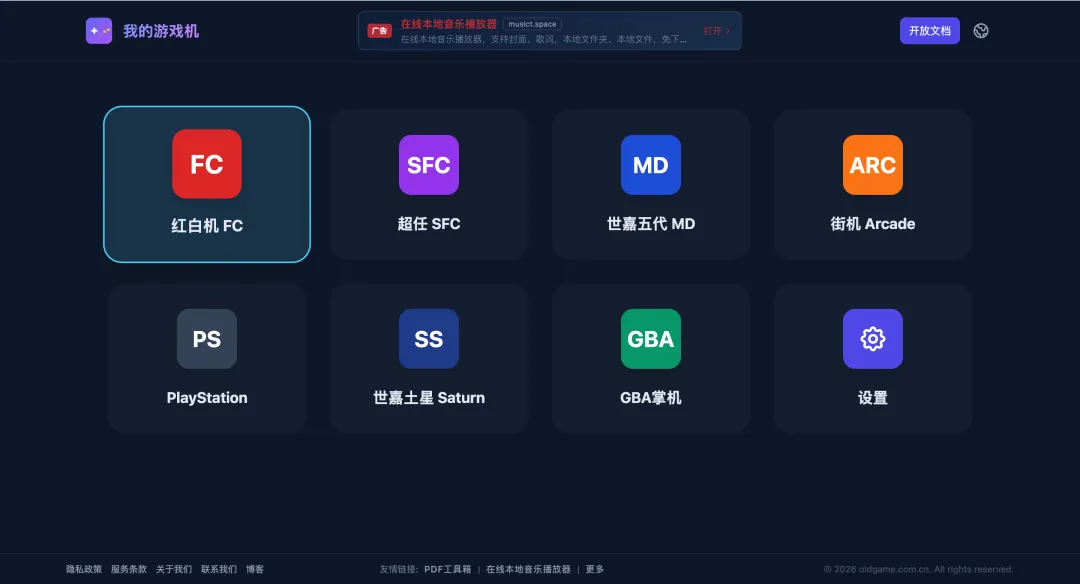Click 打开 on the ad banner
The width and height of the screenshot is (1080, 584).
tap(716, 31)
